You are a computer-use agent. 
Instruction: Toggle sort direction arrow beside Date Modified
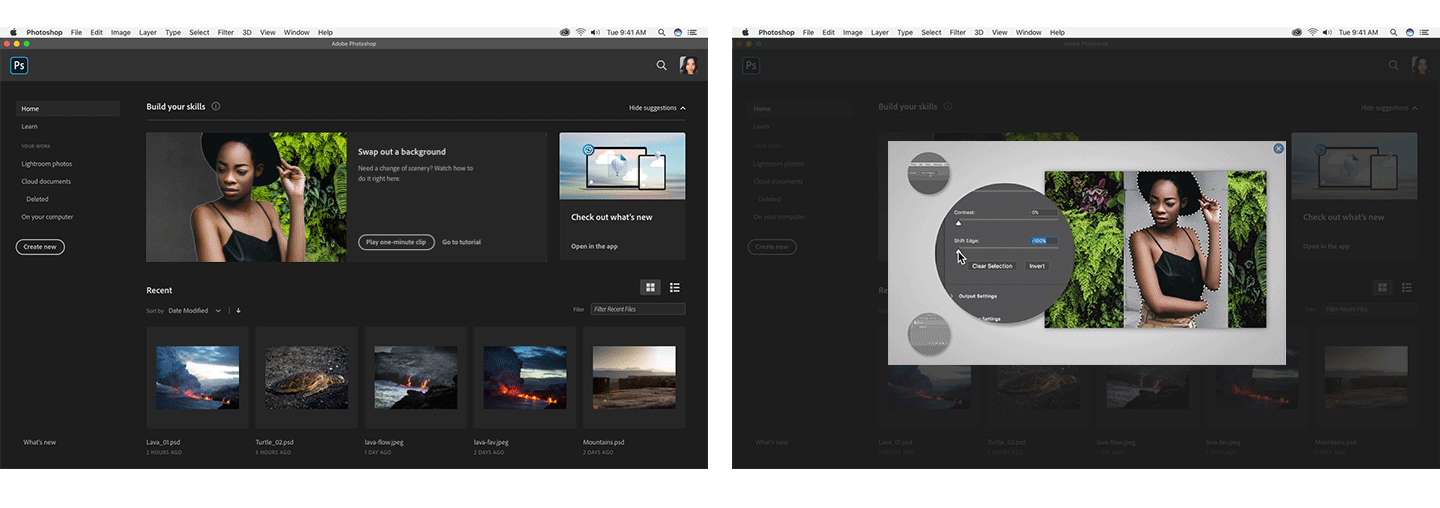[238, 310]
